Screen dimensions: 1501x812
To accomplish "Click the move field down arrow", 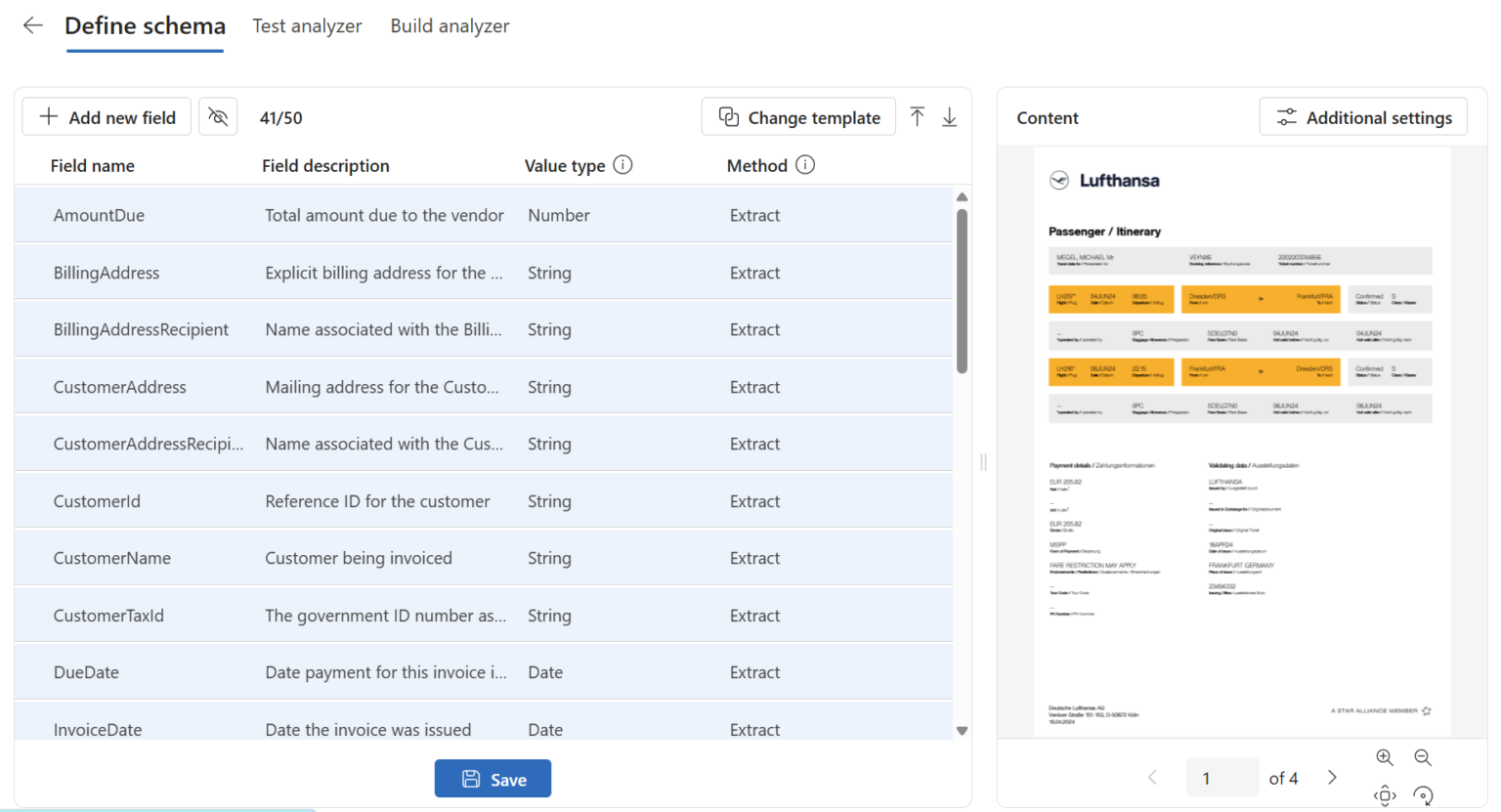I will click(949, 117).
